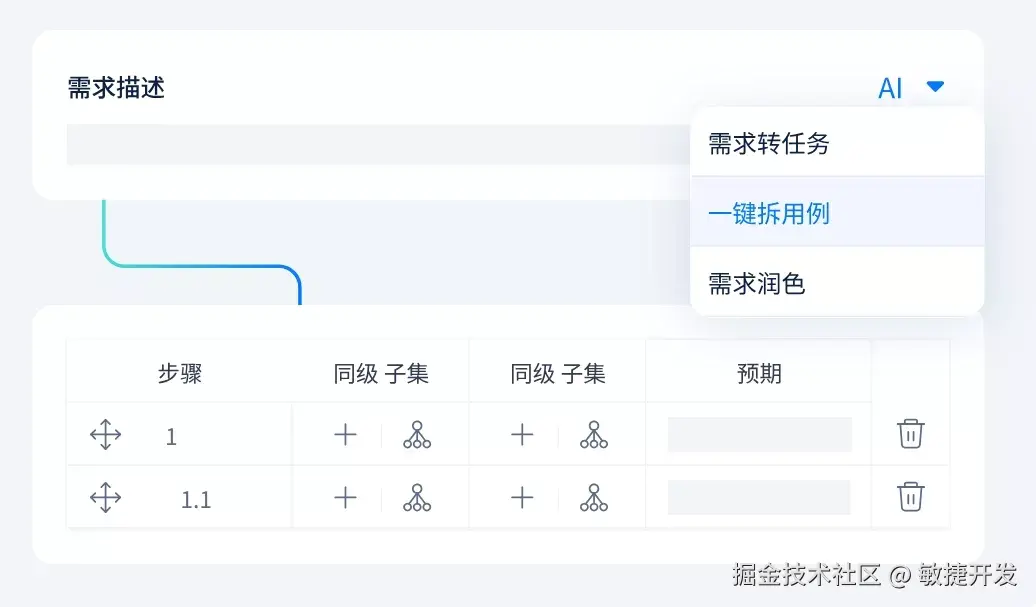This screenshot has height=607, width=1036.
Task: Delete step 1 using its trash icon
Action: pos(911,435)
